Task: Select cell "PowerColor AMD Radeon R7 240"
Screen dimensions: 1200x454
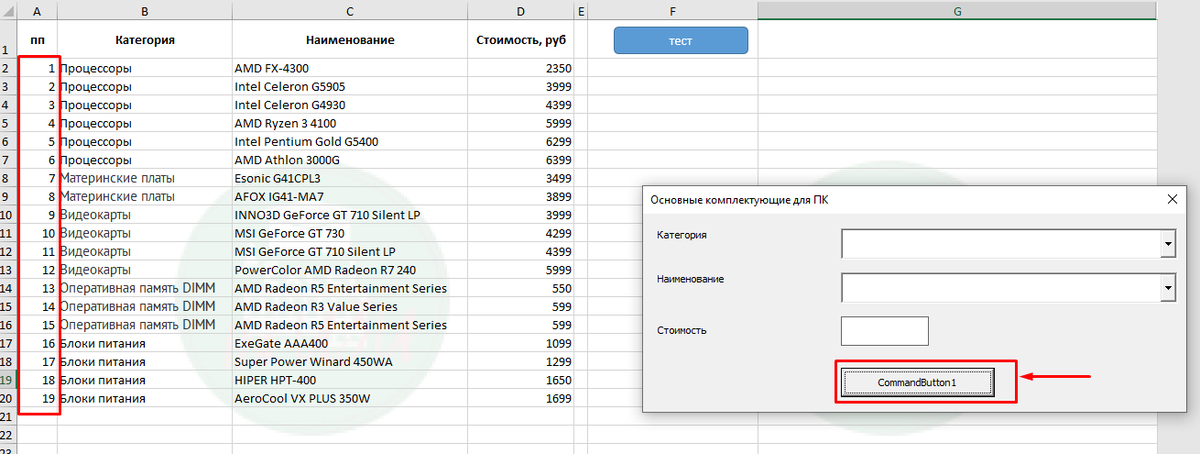Action: click(350, 270)
